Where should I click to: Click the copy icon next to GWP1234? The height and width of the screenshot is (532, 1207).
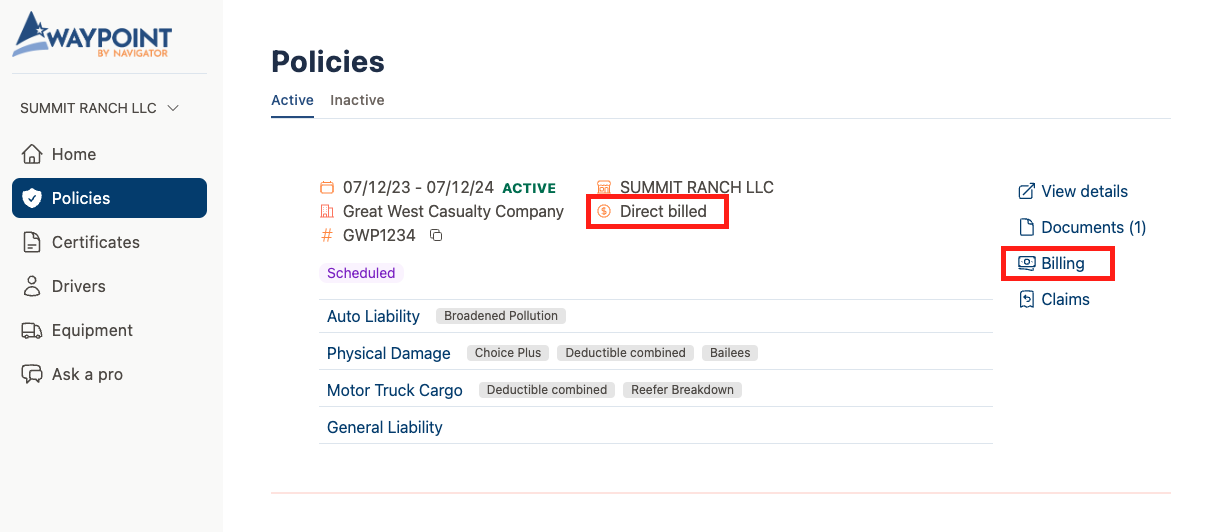[436, 236]
